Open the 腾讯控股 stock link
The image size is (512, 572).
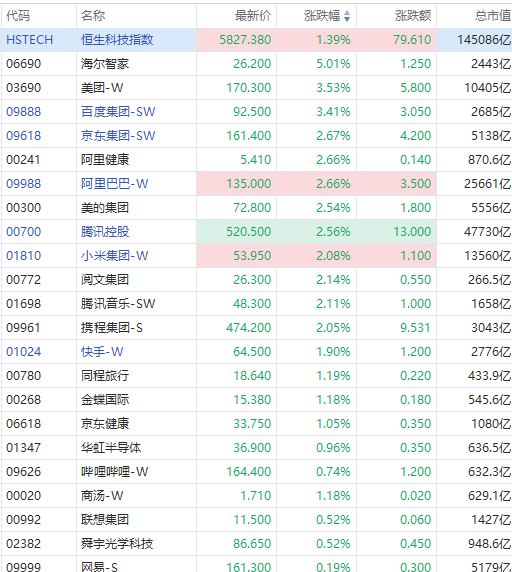pyautogui.click(x=105, y=232)
